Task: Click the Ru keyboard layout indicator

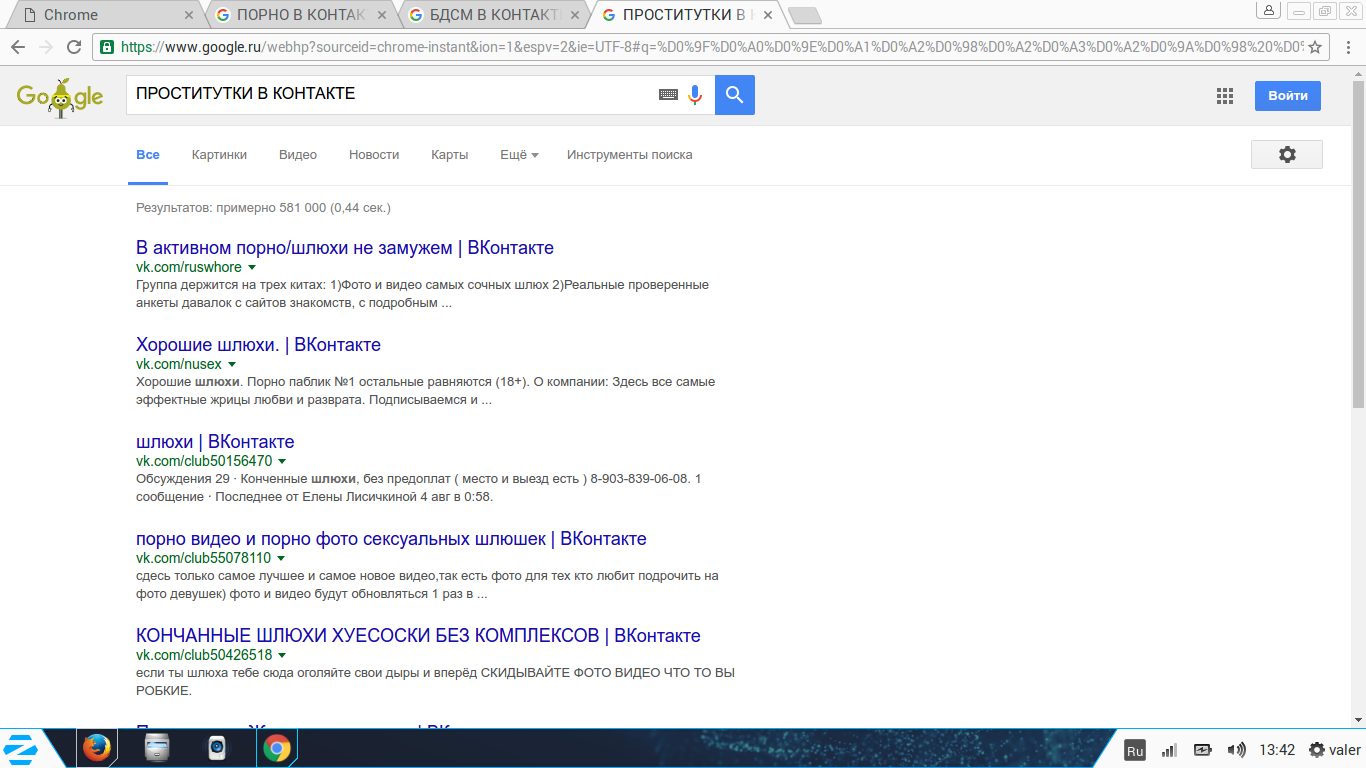Action: point(1135,750)
